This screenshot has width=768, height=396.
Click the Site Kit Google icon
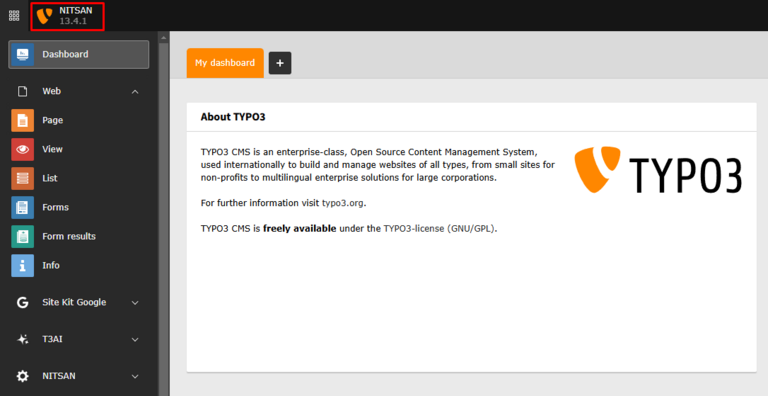tap(23, 302)
